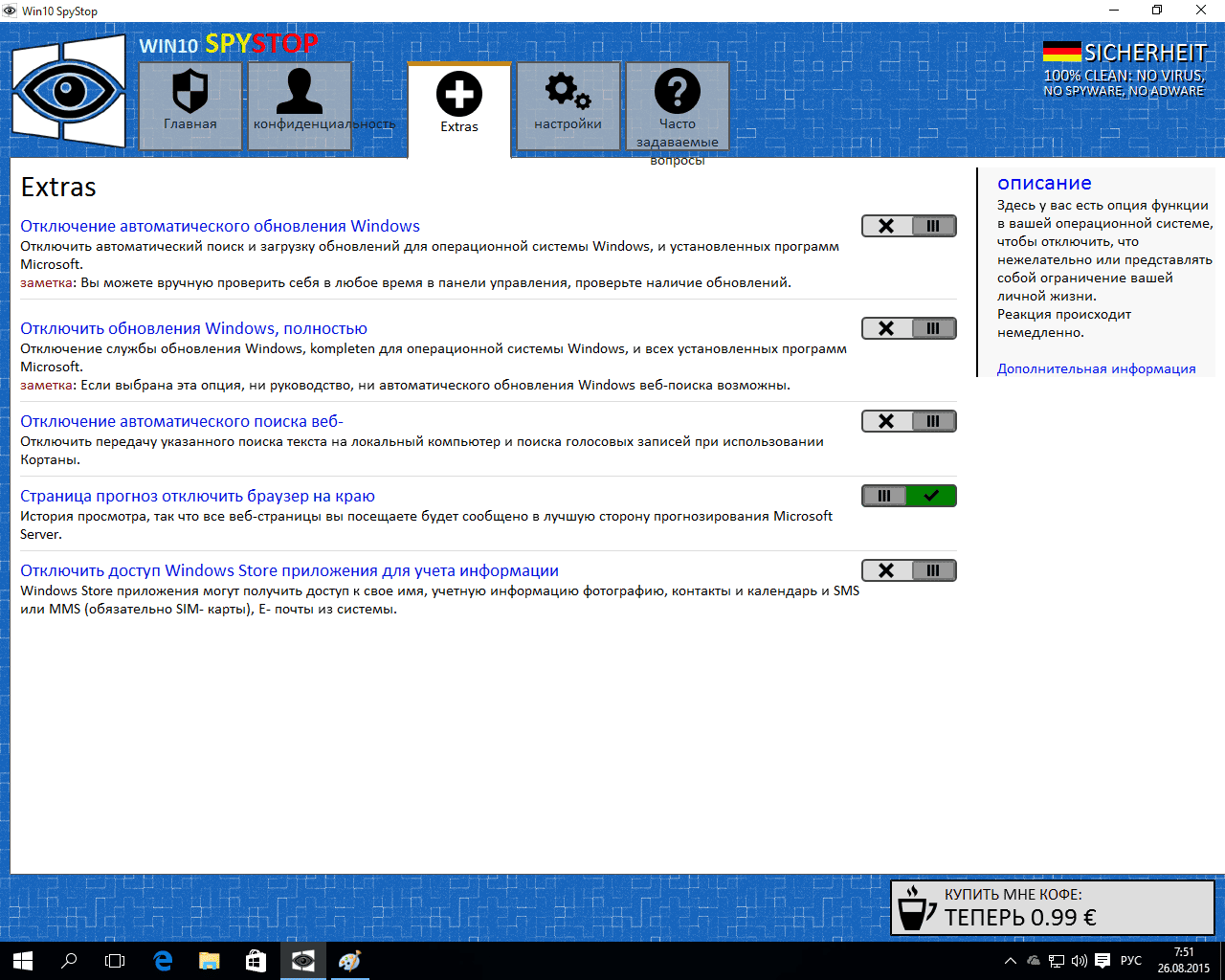
Task: Click Страница прогноз отключить браузер на краю
Action: (x=197, y=496)
